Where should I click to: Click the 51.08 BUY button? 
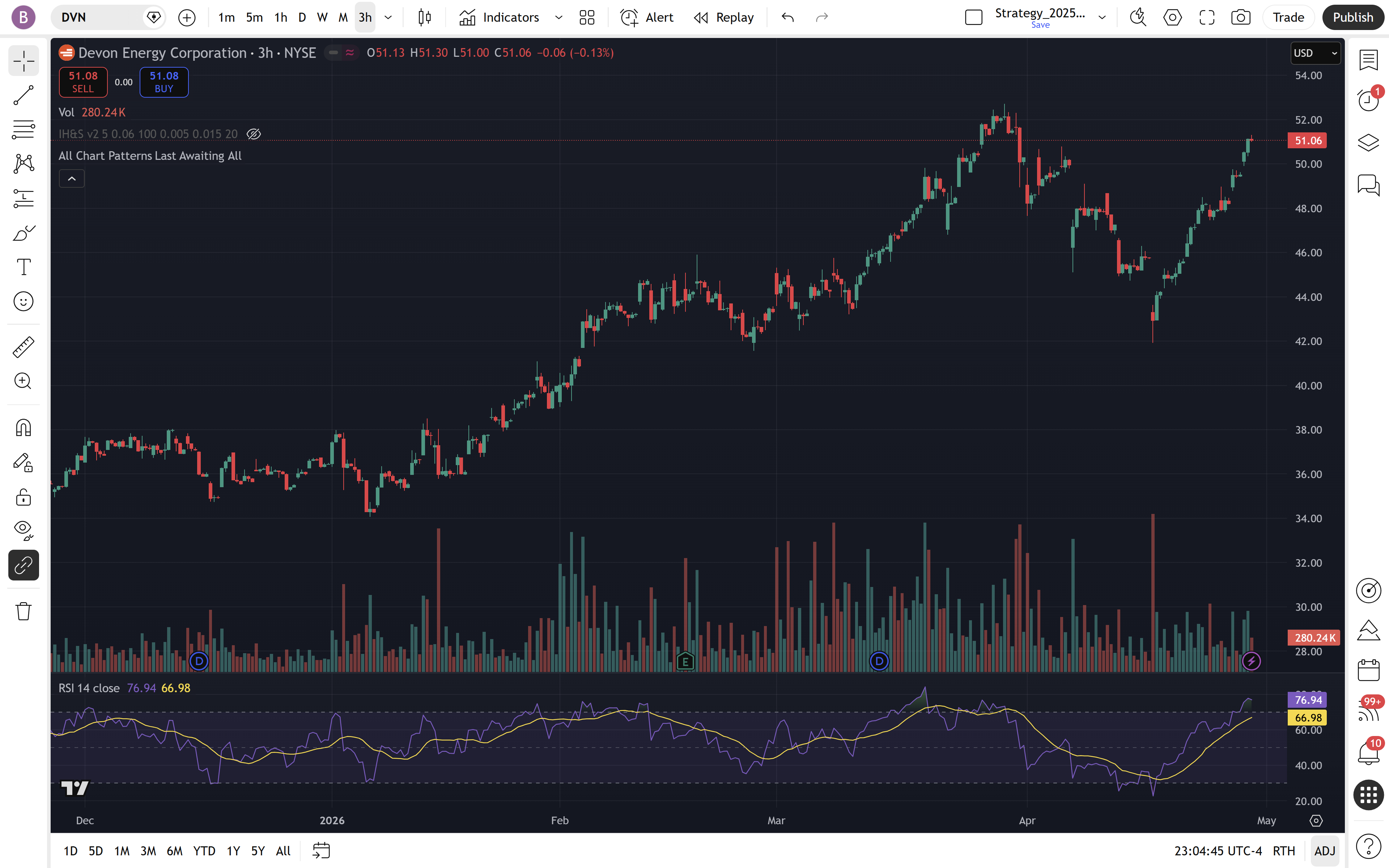164,82
